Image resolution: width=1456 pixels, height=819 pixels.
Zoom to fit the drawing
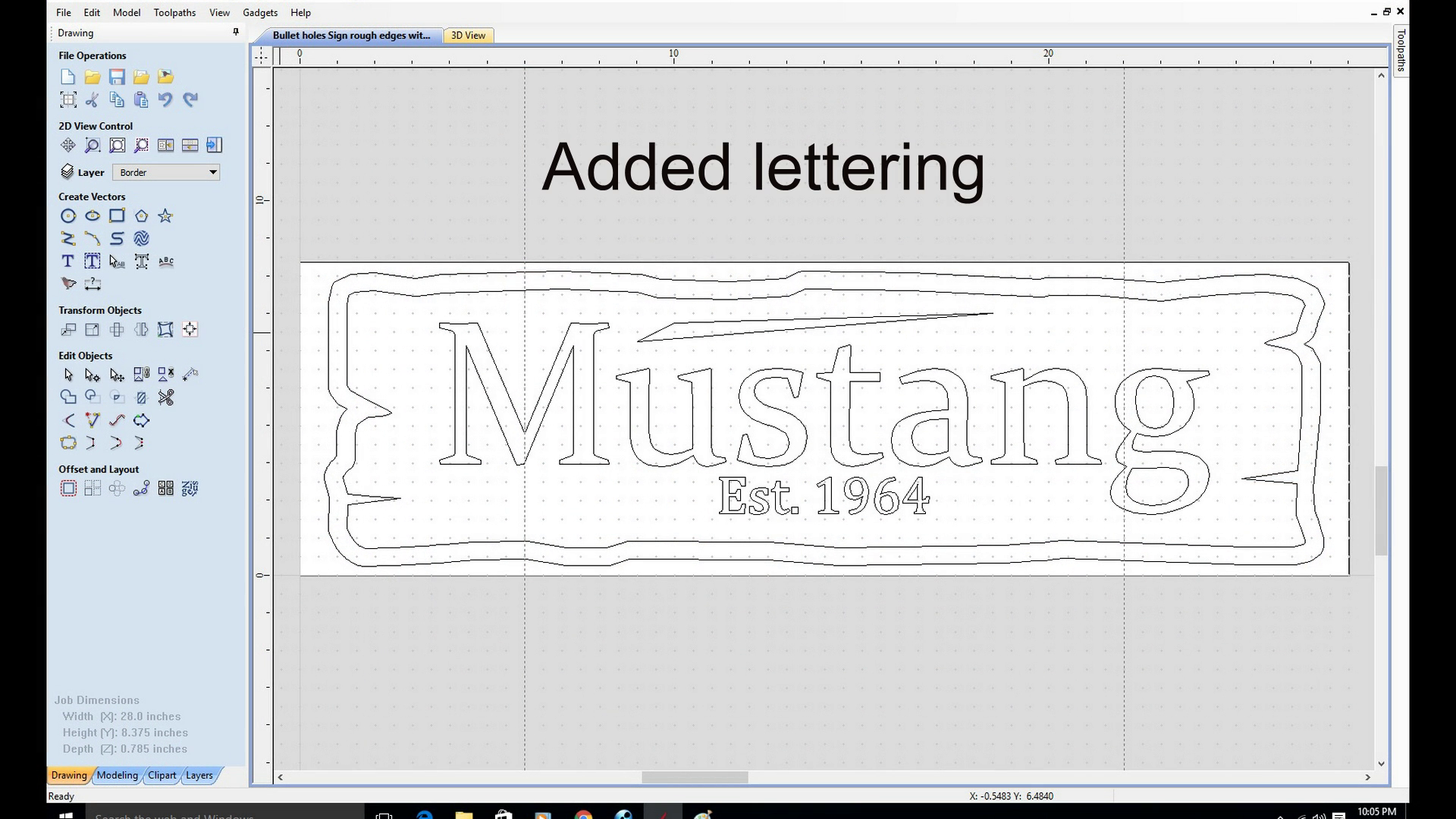(x=117, y=145)
